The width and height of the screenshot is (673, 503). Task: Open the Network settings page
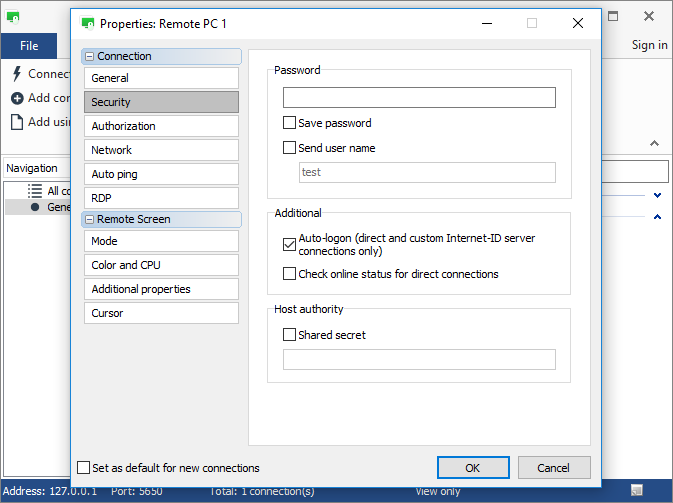point(160,150)
